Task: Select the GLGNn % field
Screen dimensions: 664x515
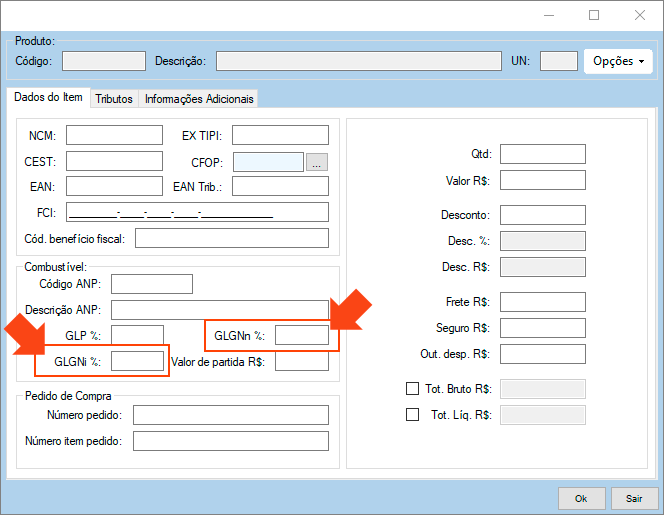Action: coord(301,335)
